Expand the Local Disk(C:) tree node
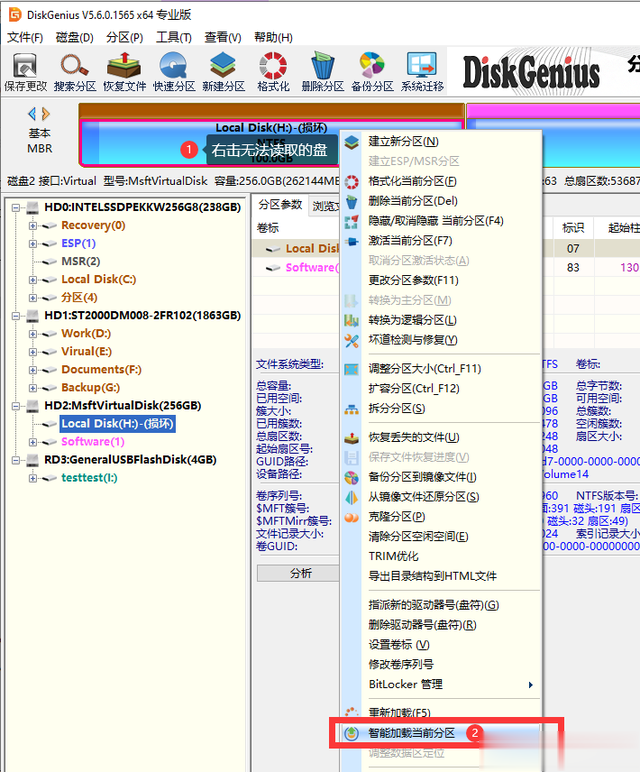Screen dimensions: 640x772 [x=32, y=280]
